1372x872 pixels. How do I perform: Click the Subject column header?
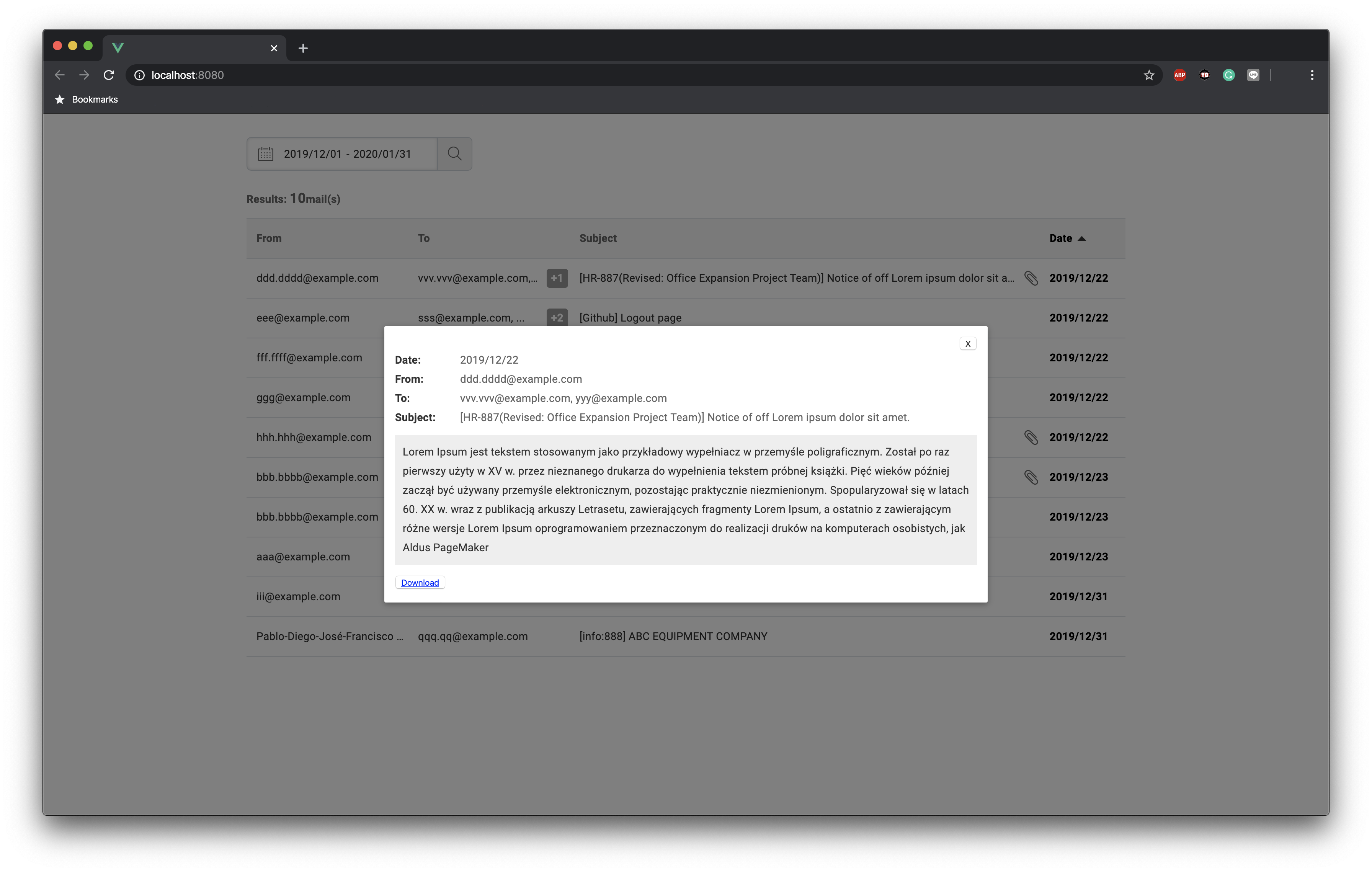pyautogui.click(x=598, y=238)
